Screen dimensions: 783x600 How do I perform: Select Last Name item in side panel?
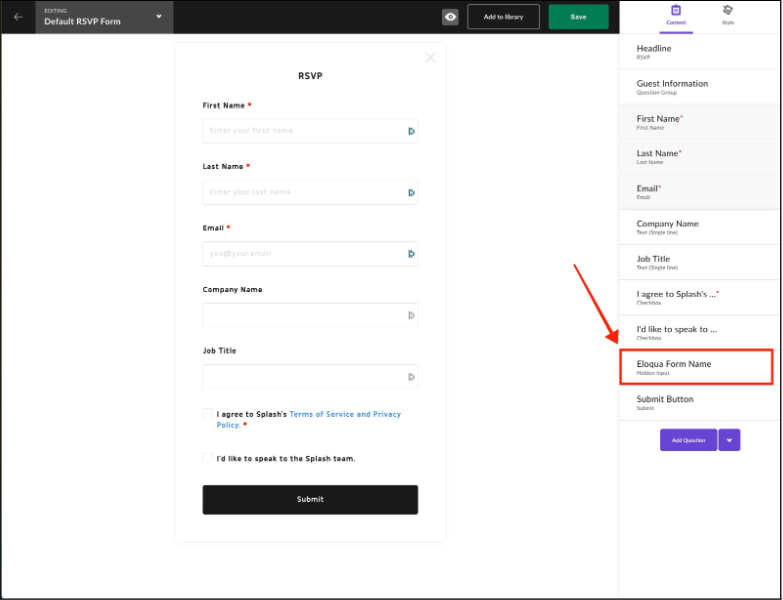699,157
